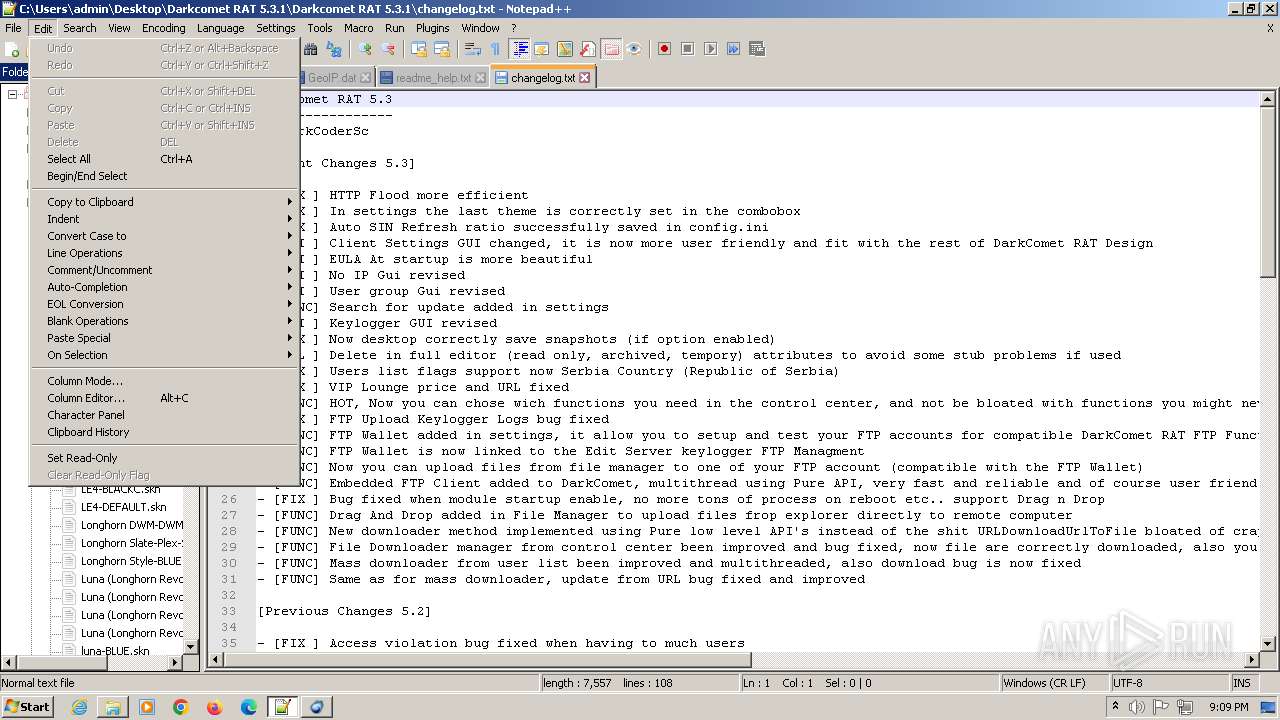Choose Select All in Edit menu

tap(165, 159)
